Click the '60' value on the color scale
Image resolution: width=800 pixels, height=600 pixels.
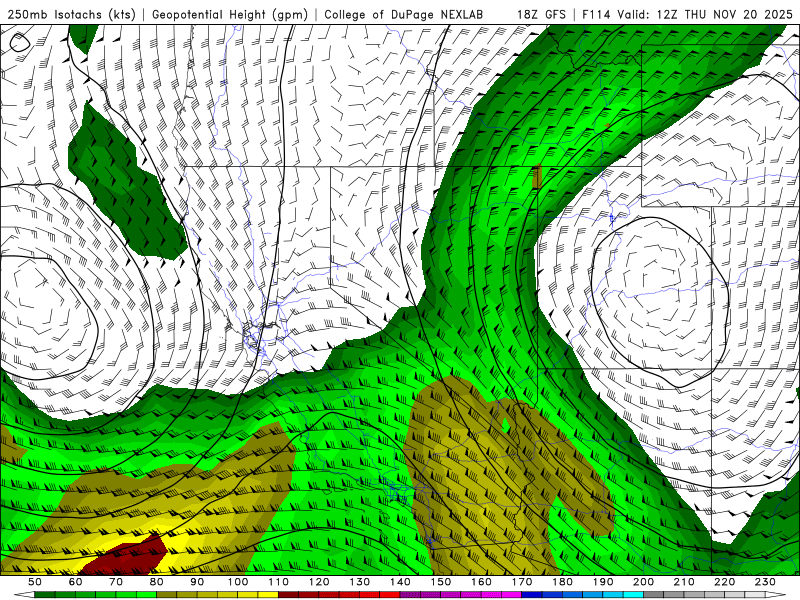click(x=75, y=582)
